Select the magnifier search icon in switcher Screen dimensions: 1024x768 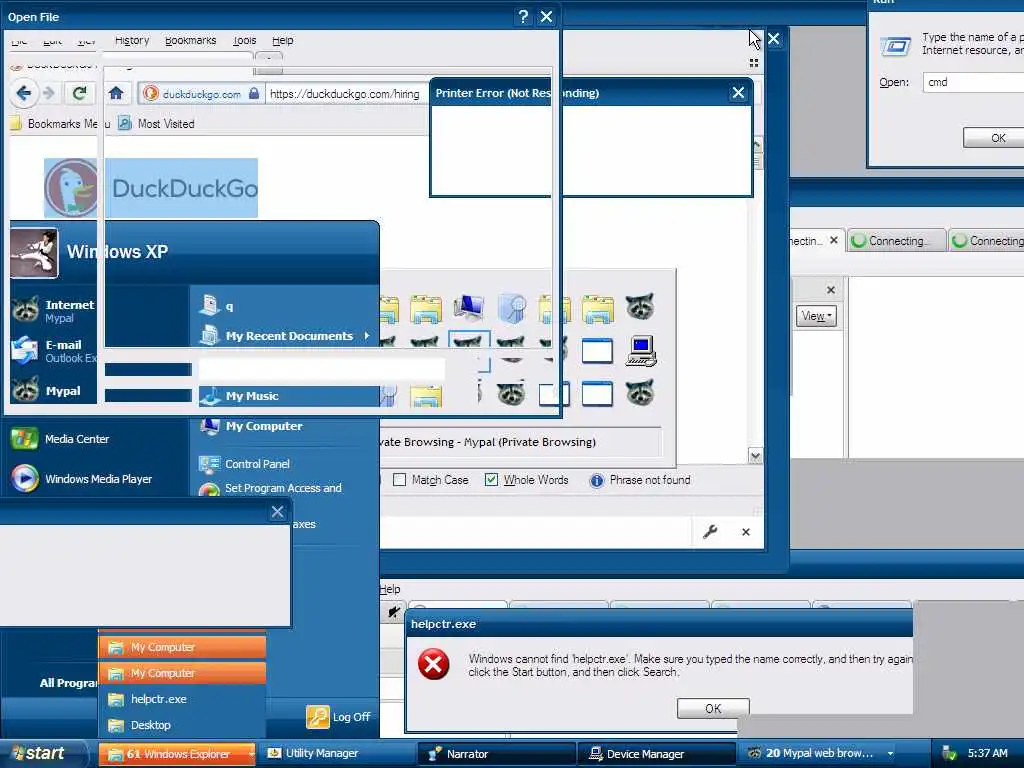[x=512, y=308]
